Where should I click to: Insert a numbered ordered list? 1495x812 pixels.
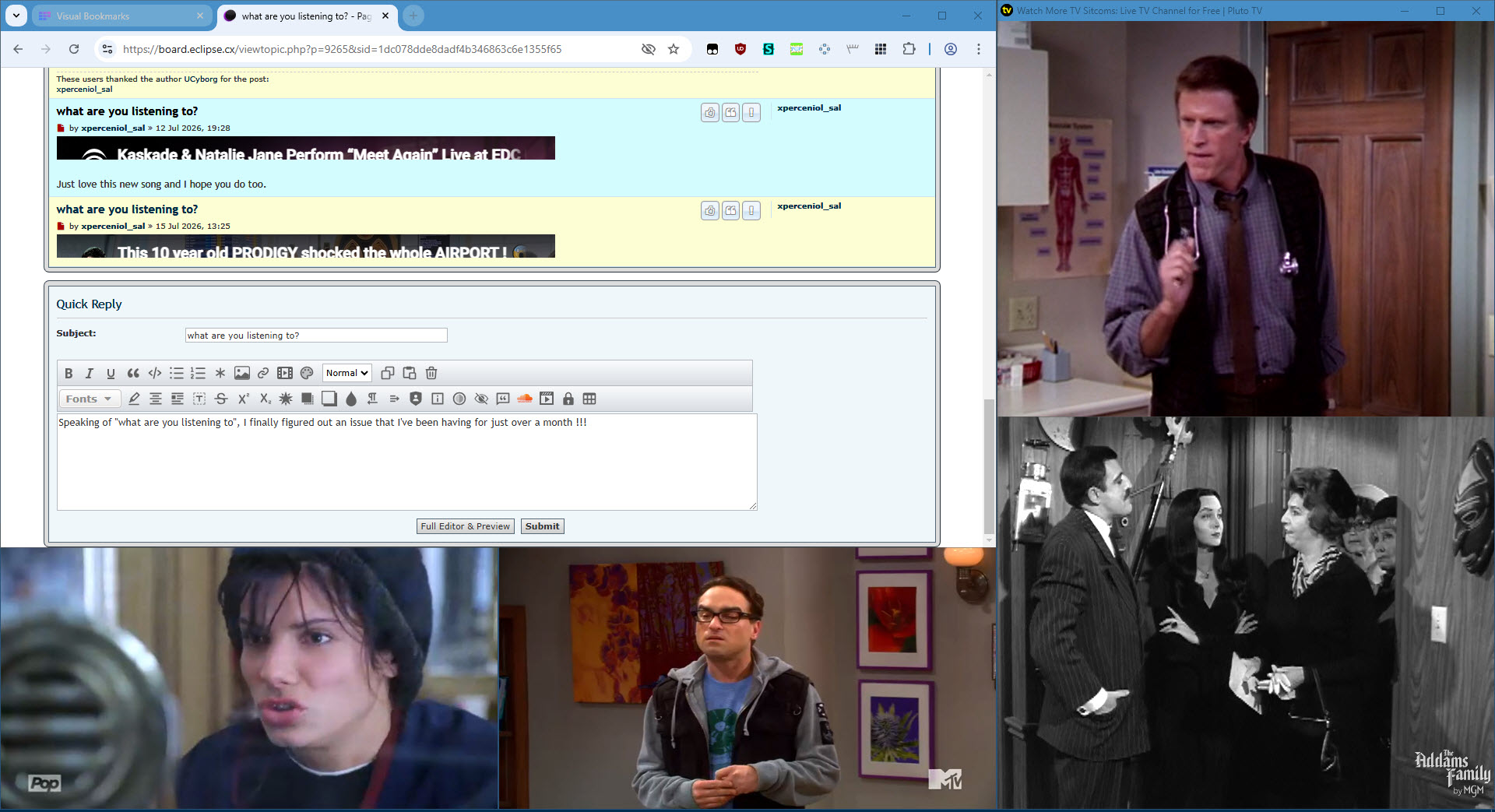199,373
